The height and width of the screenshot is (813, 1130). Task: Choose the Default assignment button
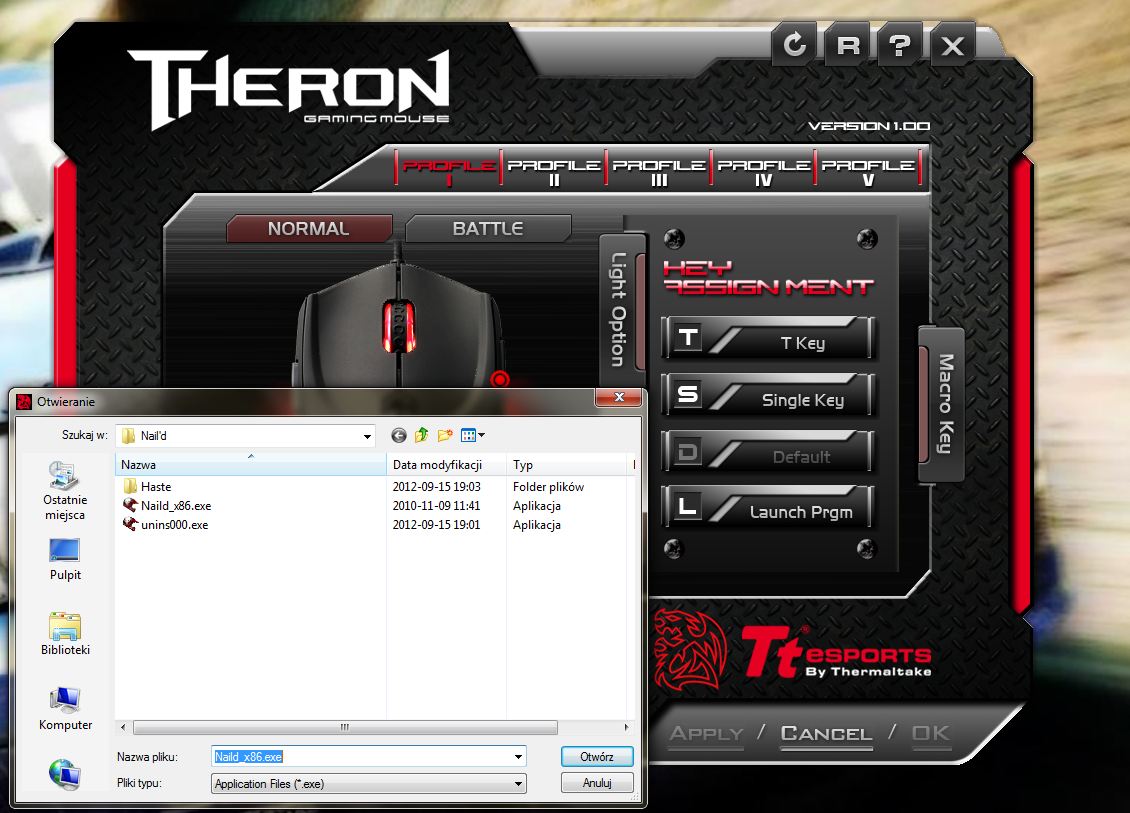(x=768, y=452)
